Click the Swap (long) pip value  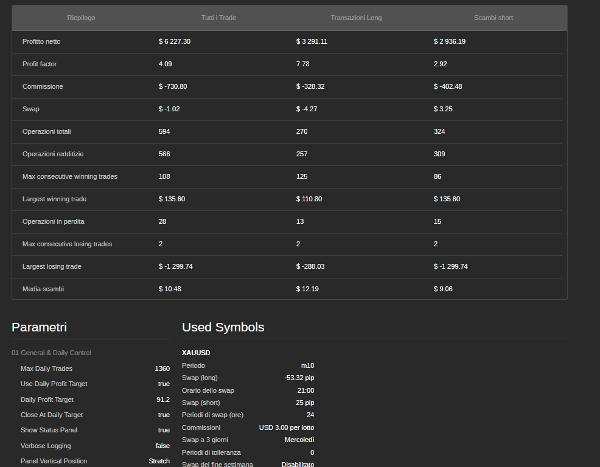point(300,378)
